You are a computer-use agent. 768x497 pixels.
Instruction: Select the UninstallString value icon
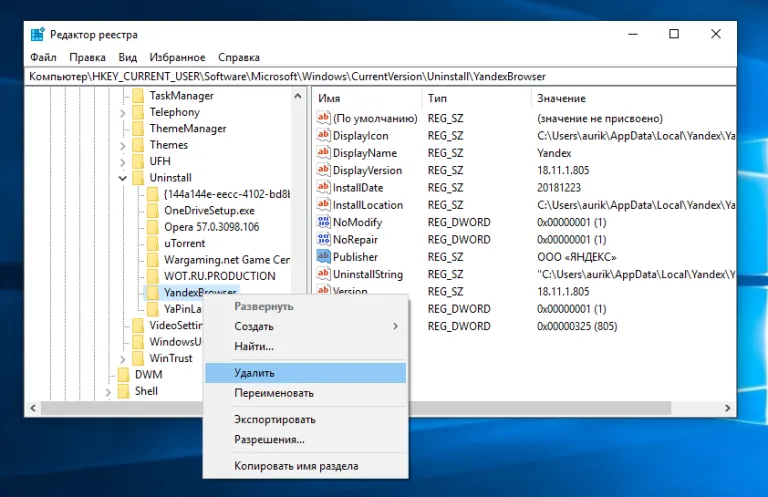click(323, 274)
